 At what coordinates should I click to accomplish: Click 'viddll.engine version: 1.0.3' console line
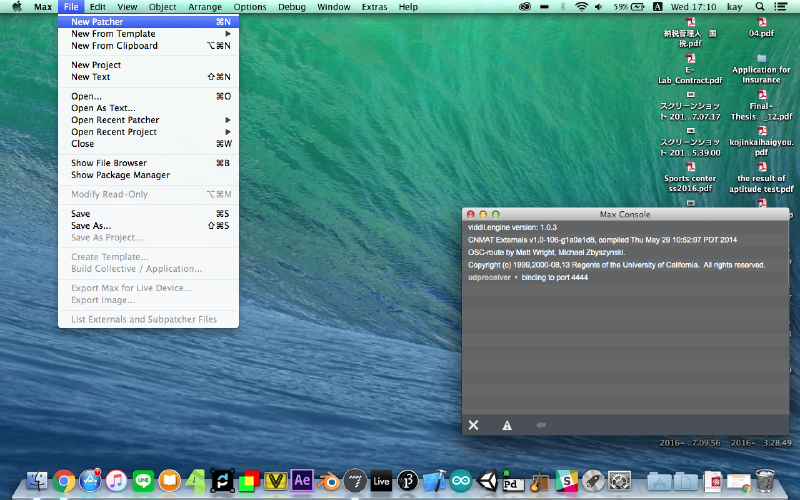click(x=625, y=228)
